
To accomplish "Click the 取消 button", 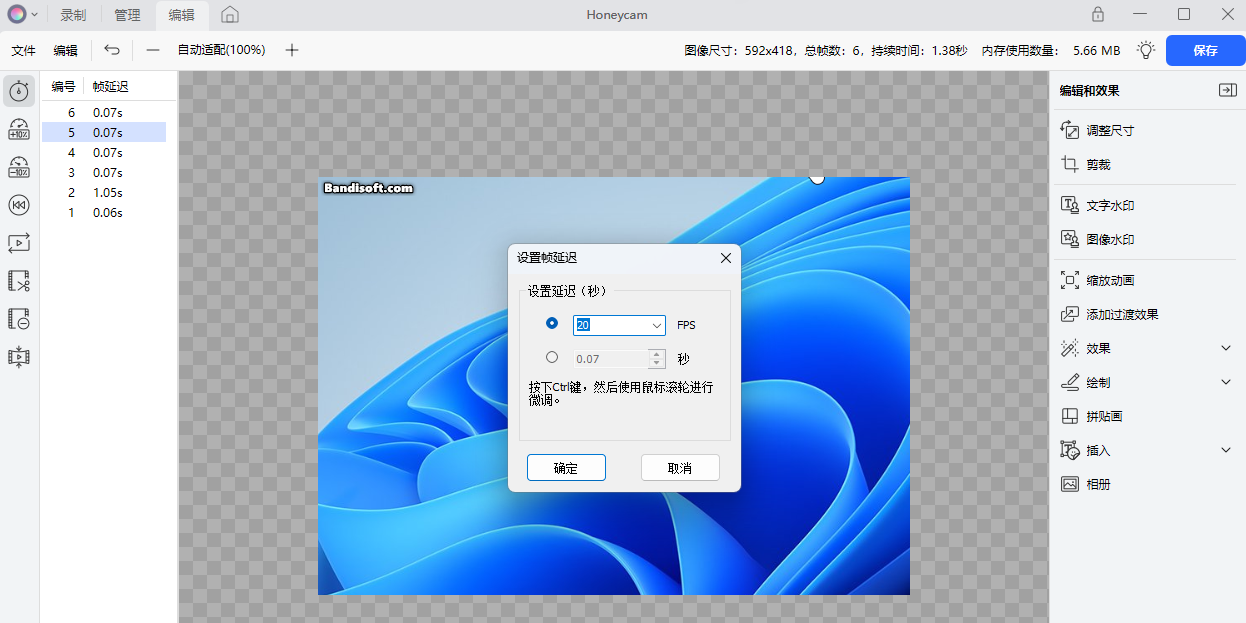I will pos(680,468).
